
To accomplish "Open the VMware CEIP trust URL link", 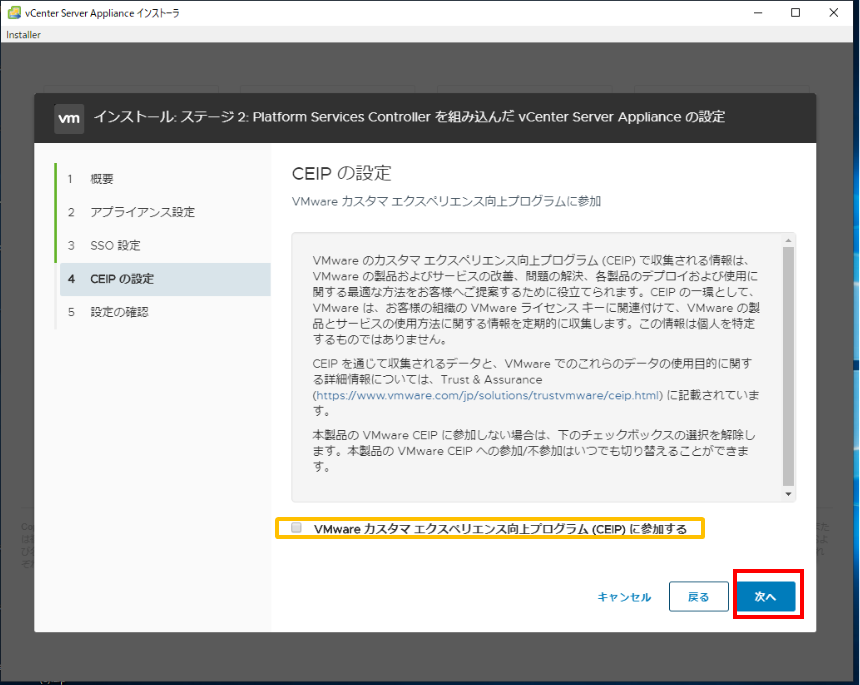I will click(x=488, y=395).
